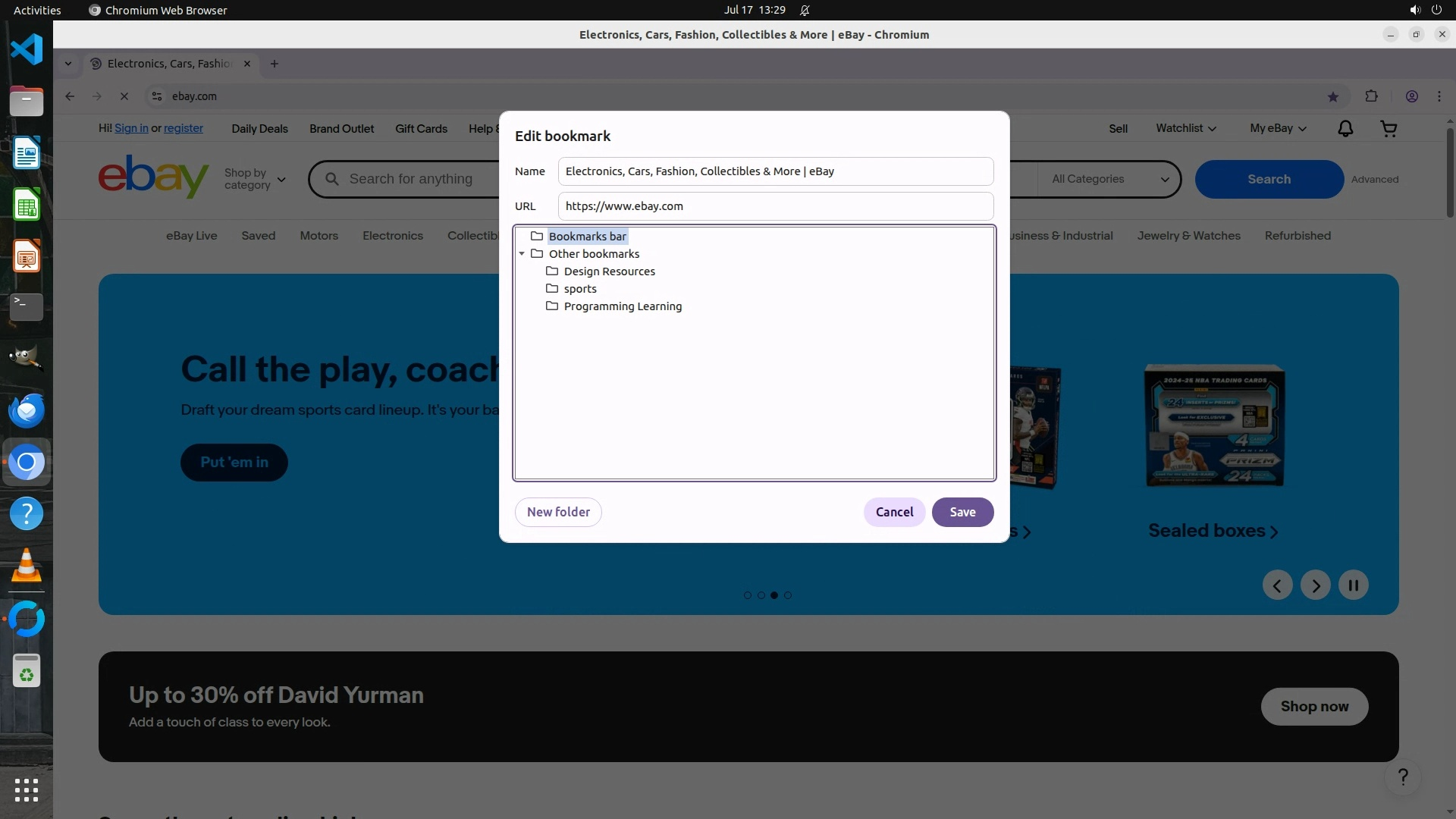
Task: Click the stop loading X button
Action: (124, 96)
